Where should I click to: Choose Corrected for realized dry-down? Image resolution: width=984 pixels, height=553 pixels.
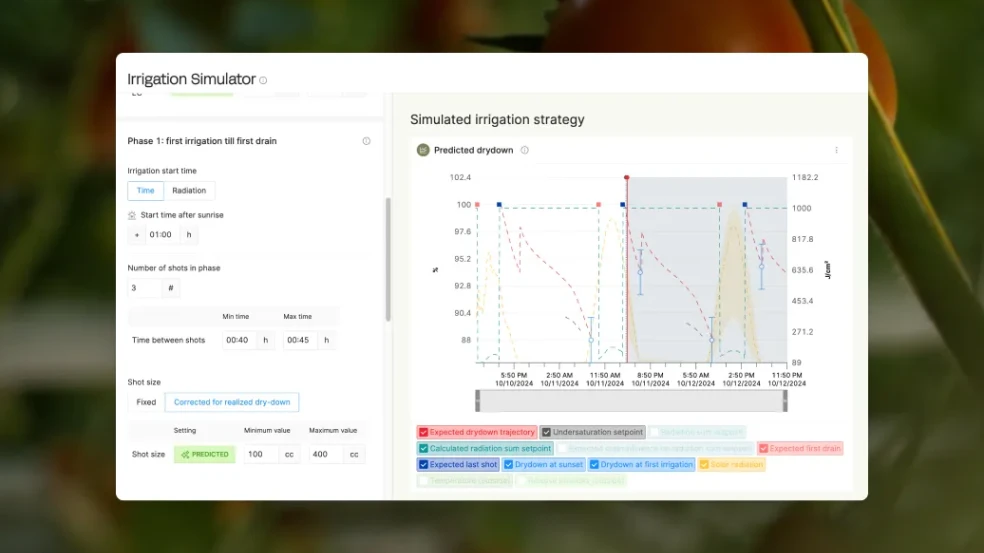pos(232,402)
